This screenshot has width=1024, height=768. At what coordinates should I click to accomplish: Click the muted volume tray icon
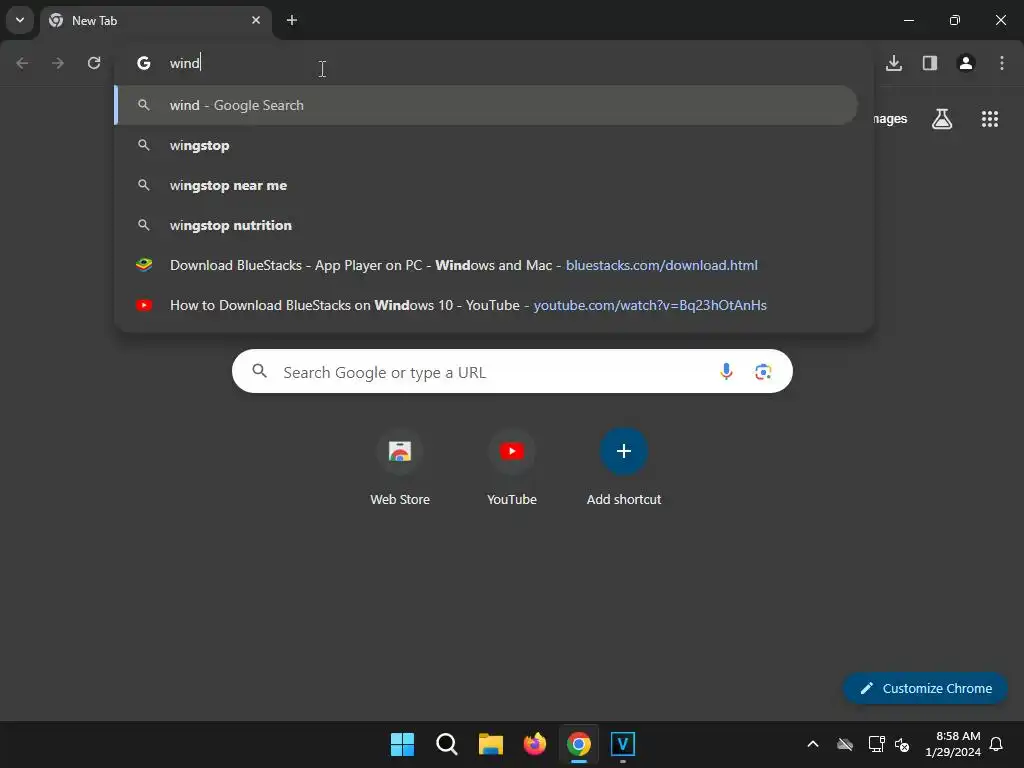click(903, 744)
